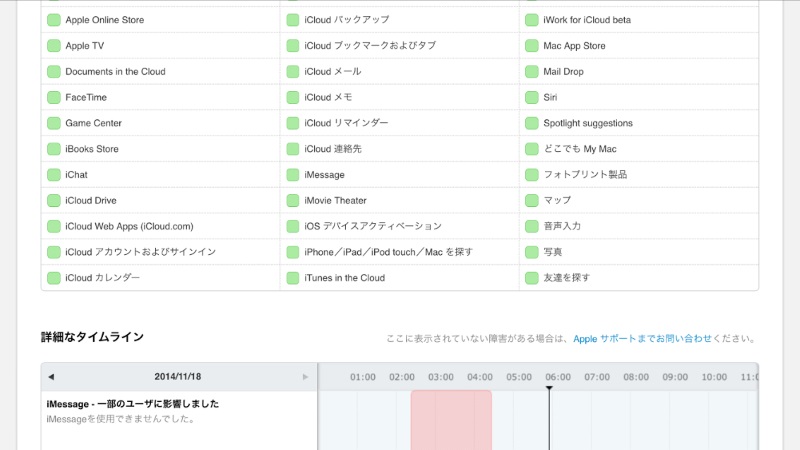The height and width of the screenshot is (450, 800).
Task: Click 10:00 timeline hour label
Action: click(714, 377)
